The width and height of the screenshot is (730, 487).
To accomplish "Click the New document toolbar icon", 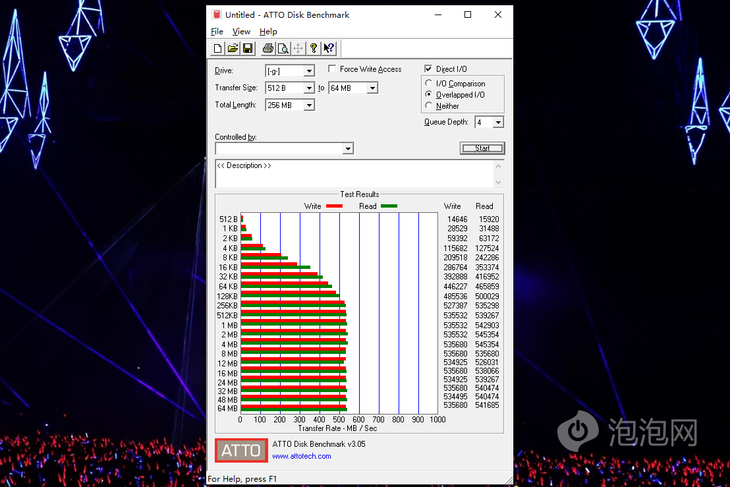I will [x=217, y=48].
